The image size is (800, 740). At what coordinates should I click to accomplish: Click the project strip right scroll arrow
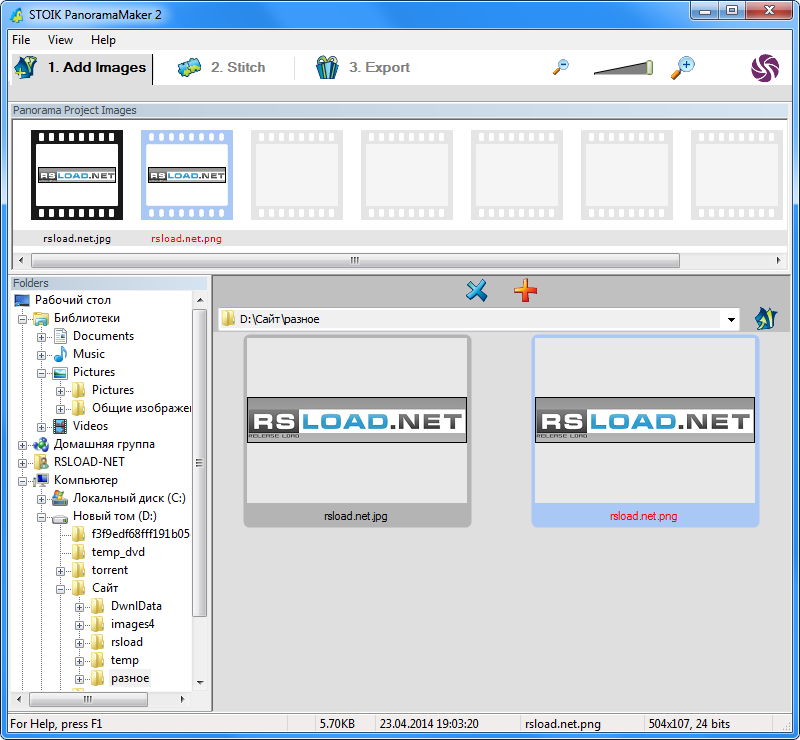778,260
